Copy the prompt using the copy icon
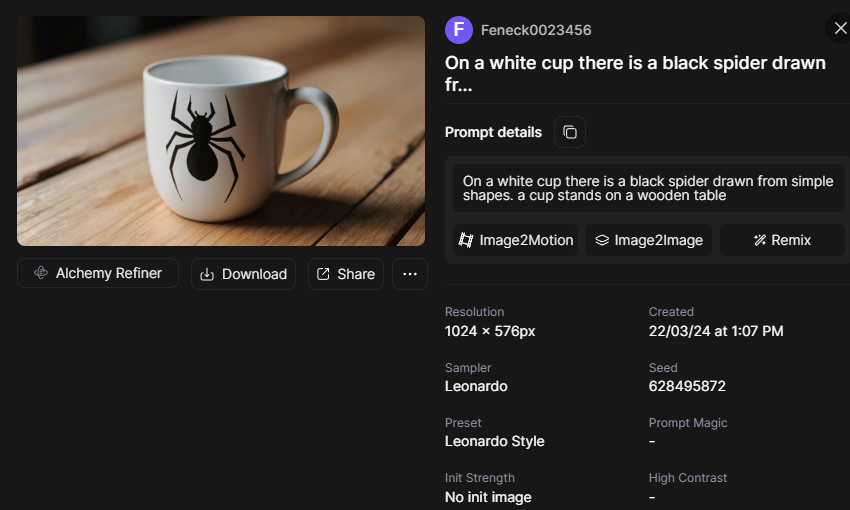 tap(570, 132)
